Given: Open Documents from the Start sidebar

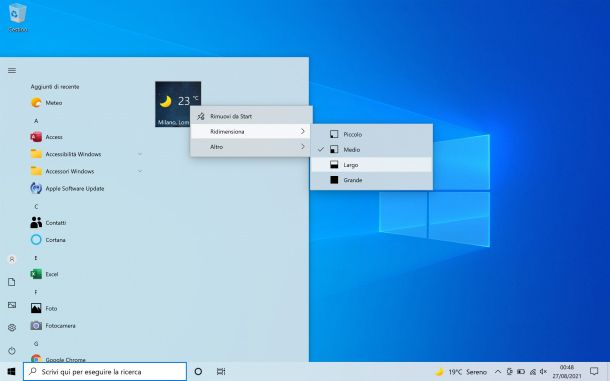Looking at the screenshot, I should click(x=12, y=282).
